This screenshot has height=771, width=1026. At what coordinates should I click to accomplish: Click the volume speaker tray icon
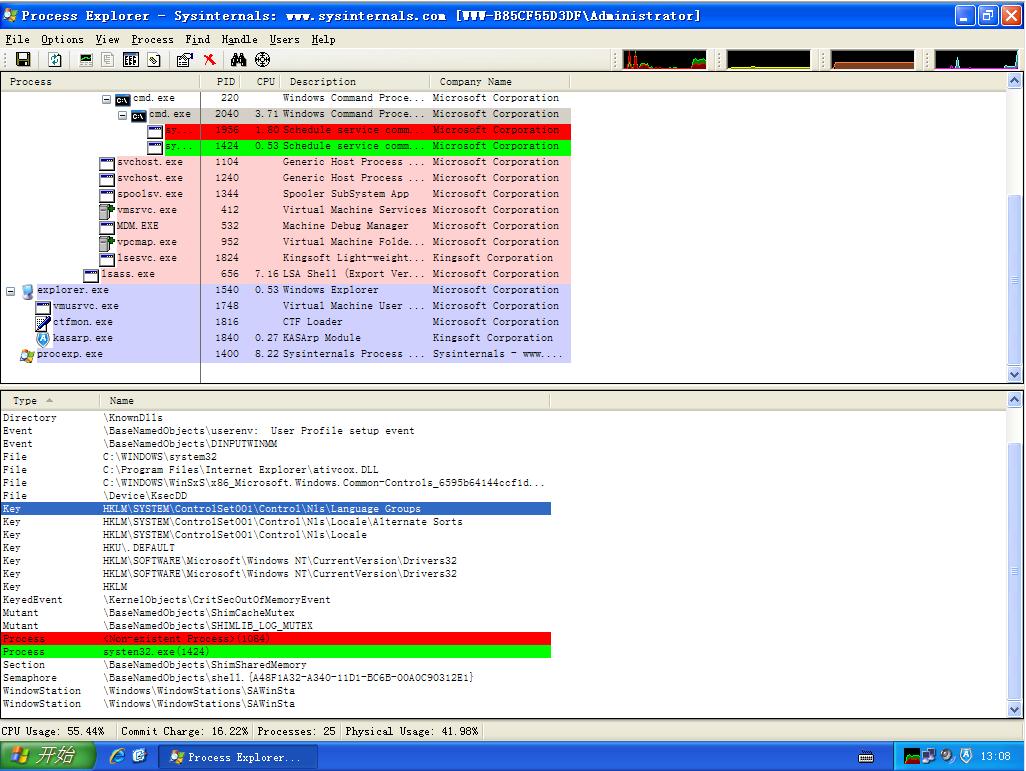947,757
